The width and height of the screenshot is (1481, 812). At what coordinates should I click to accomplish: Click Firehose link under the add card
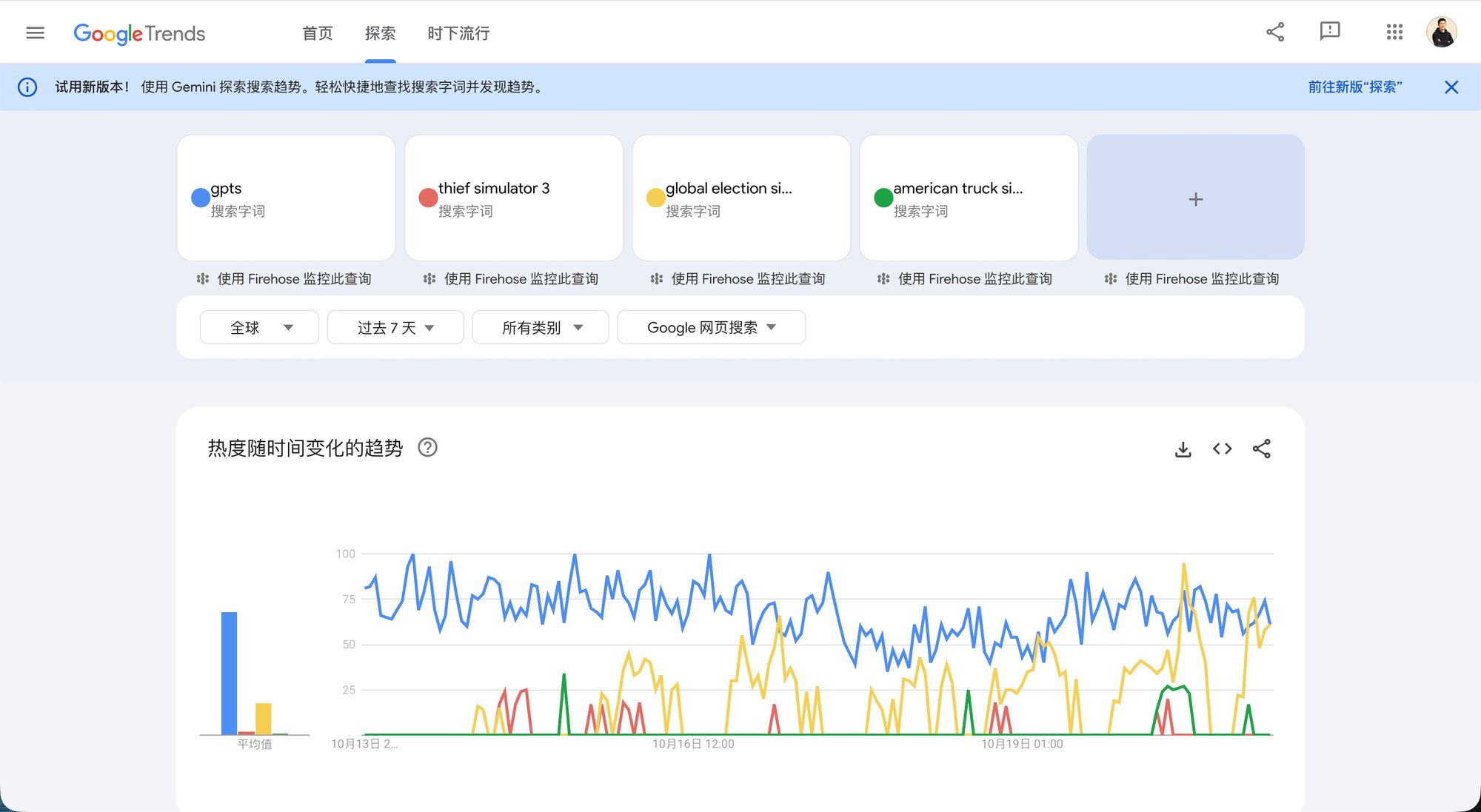coord(1192,279)
